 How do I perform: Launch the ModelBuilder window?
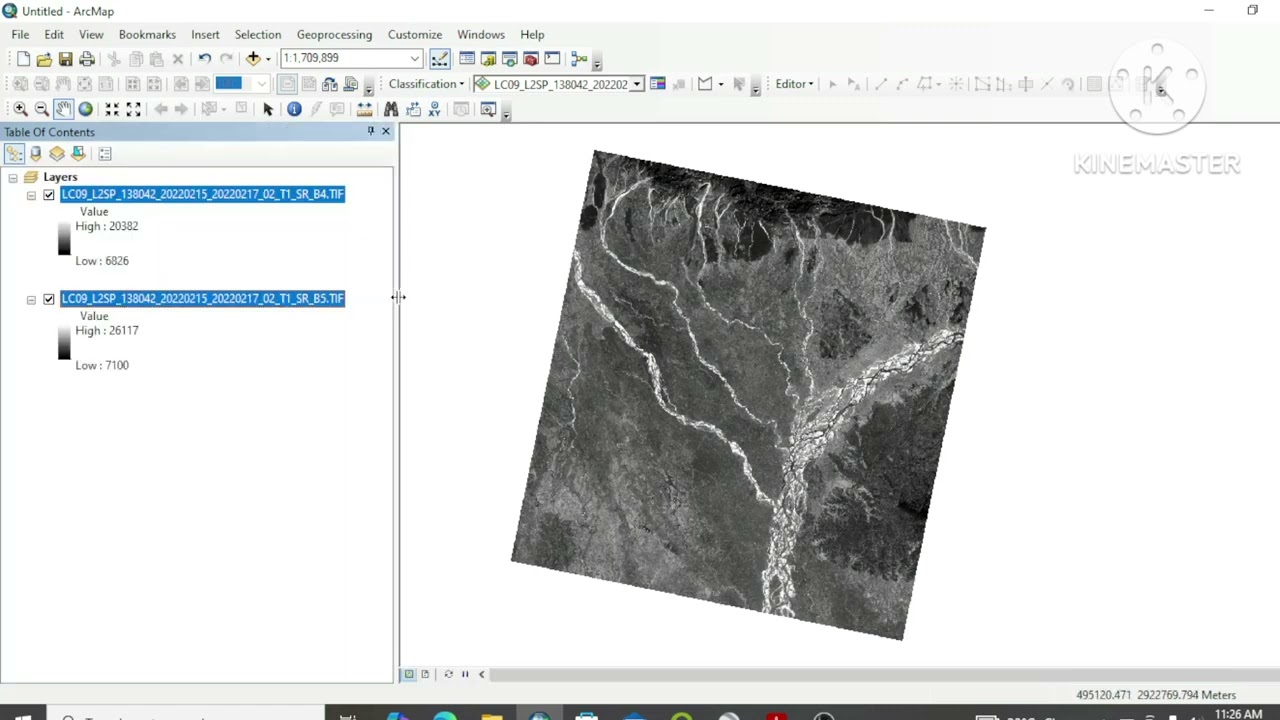pos(579,59)
